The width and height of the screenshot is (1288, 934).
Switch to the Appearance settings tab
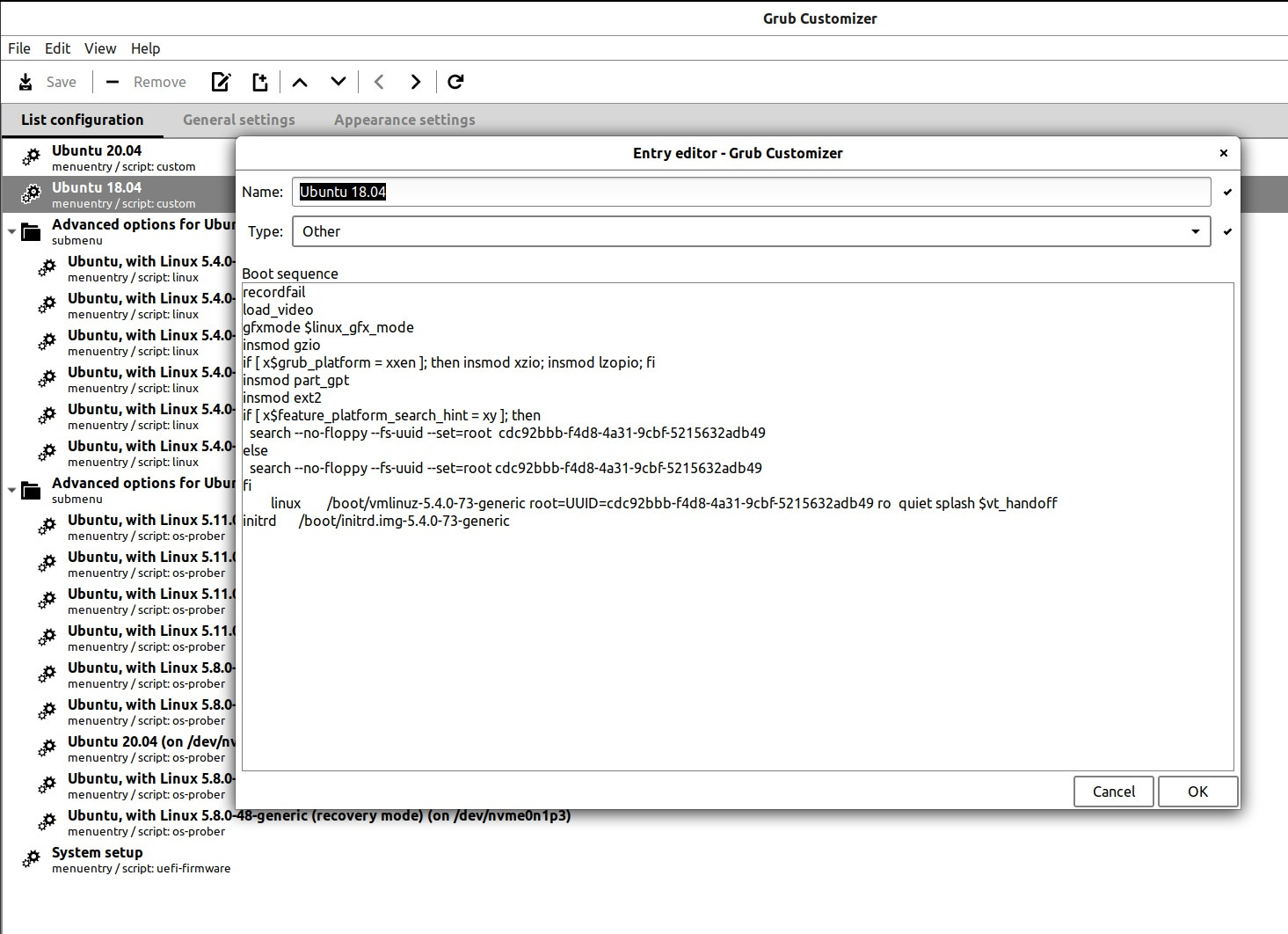coord(404,120)
